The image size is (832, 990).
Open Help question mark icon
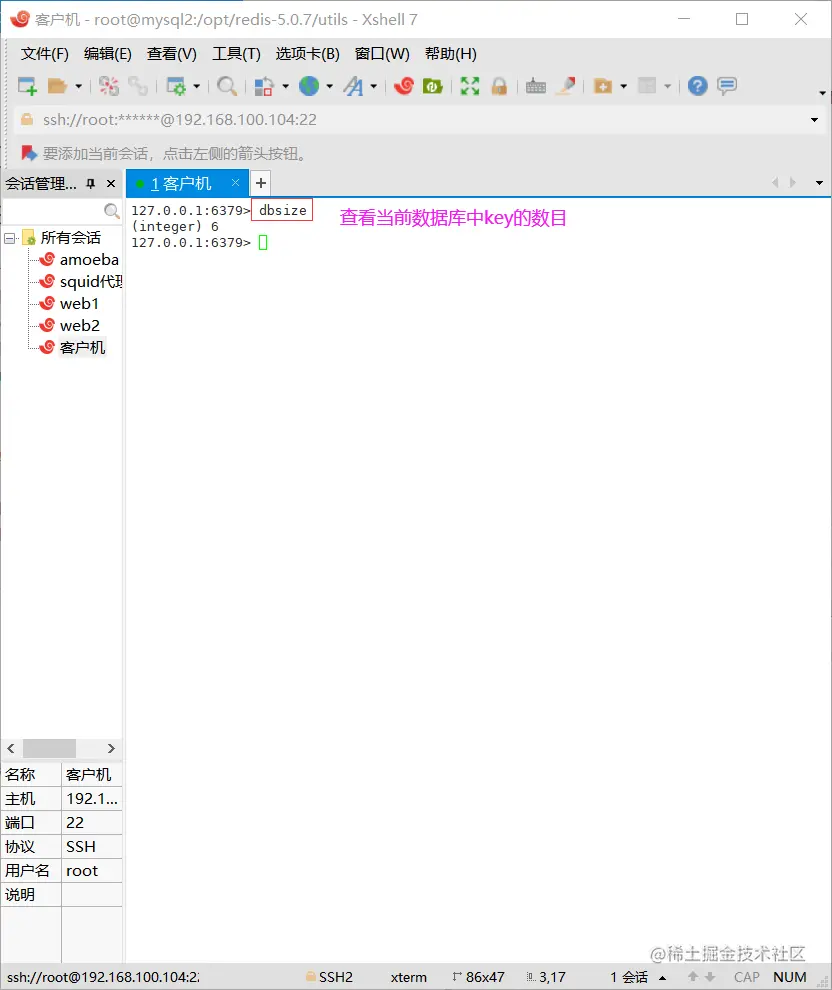698,86
